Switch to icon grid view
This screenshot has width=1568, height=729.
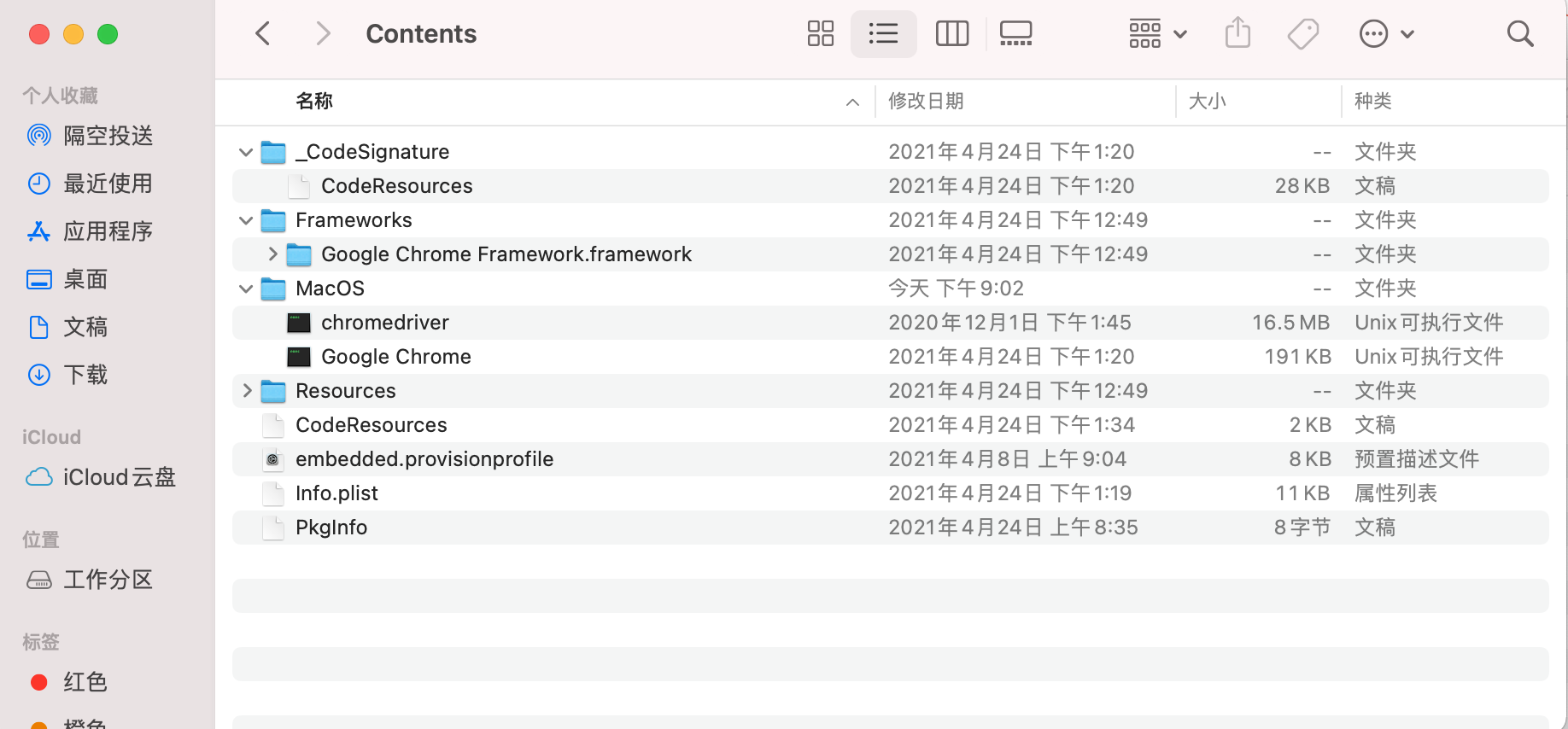(x=820, y=34)
